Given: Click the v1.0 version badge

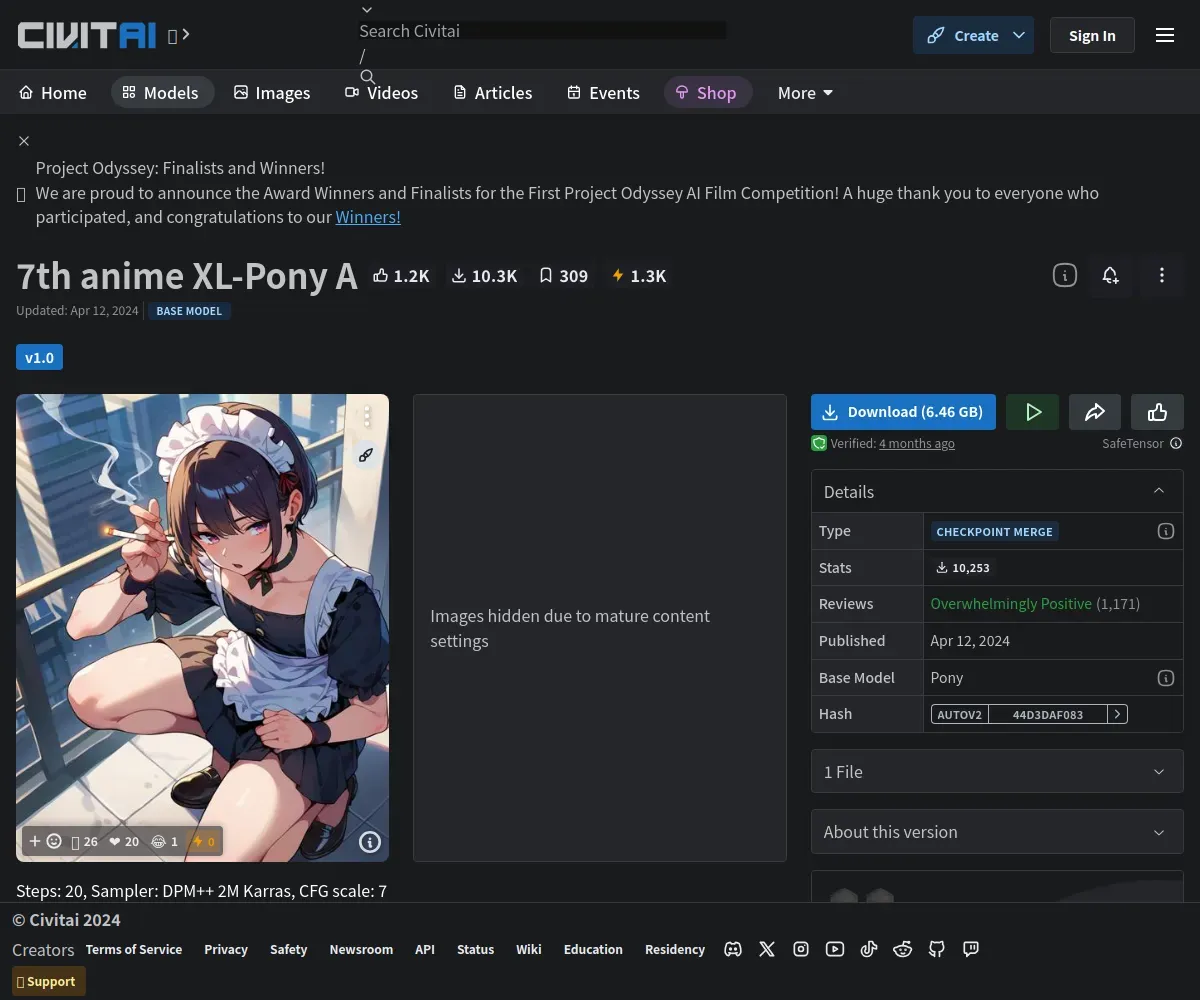Looking at the screenshot, I should [39, 357].
